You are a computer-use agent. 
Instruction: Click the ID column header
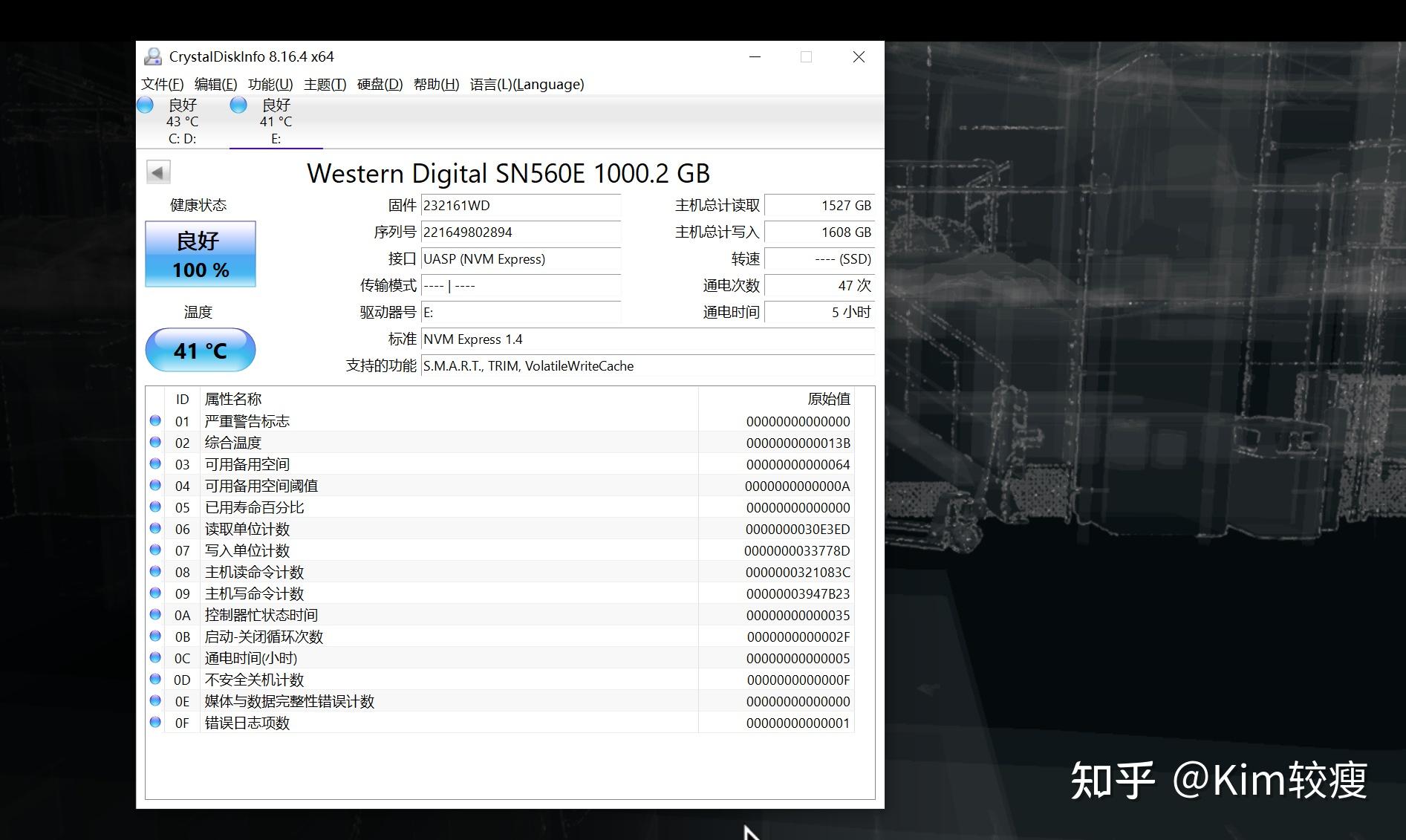183,399
